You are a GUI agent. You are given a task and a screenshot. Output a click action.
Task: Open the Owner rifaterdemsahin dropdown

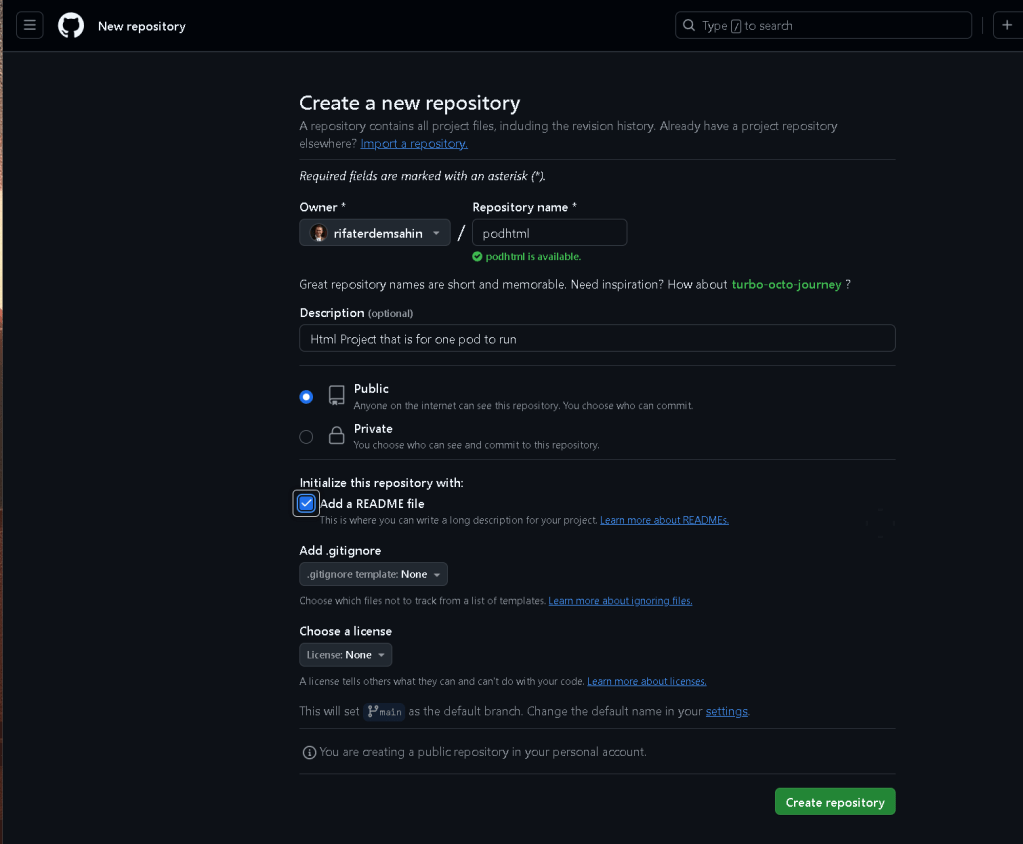374,233
